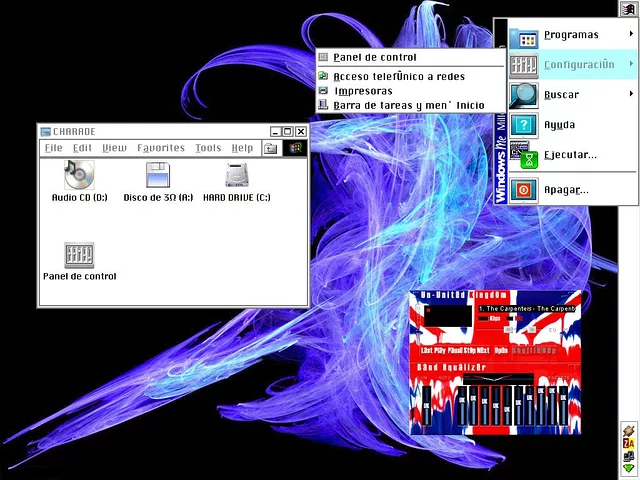Click the equalizer preamp slider

(427, 405)
